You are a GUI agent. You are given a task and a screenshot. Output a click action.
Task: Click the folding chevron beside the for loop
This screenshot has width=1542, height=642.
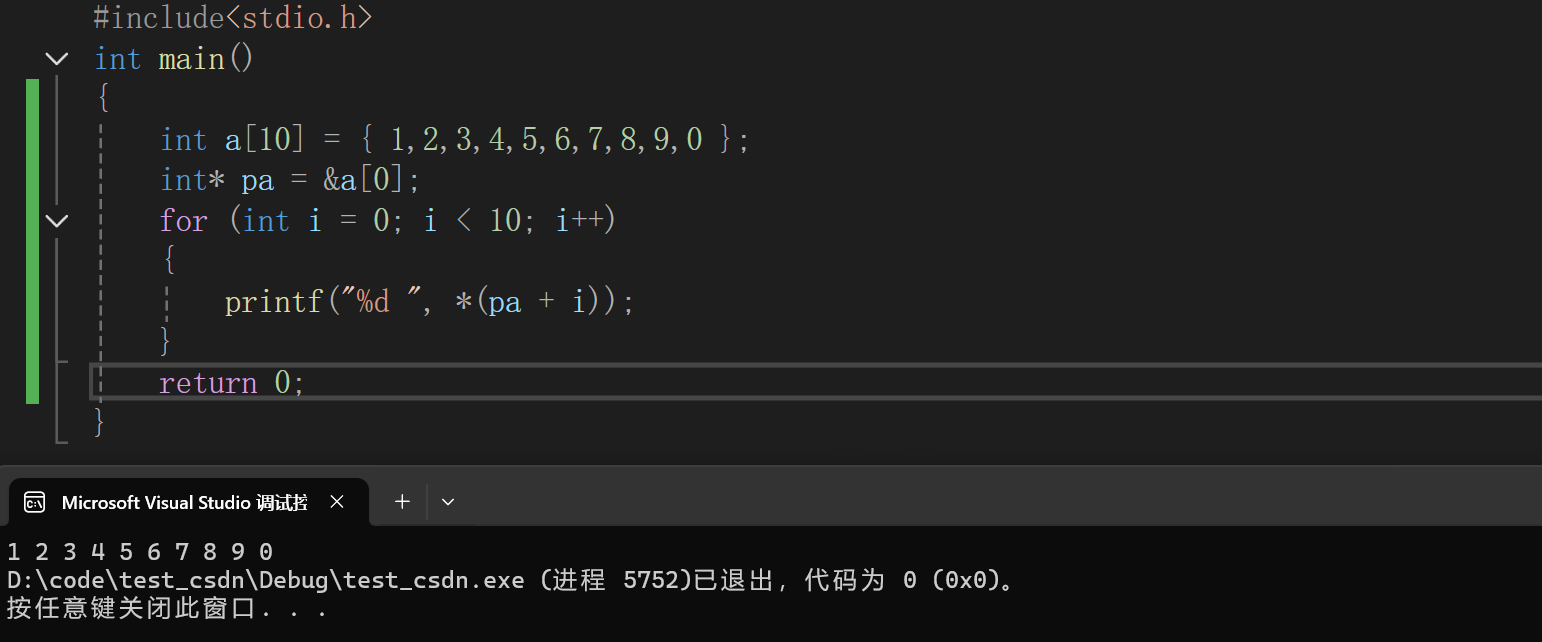(56, 220)
